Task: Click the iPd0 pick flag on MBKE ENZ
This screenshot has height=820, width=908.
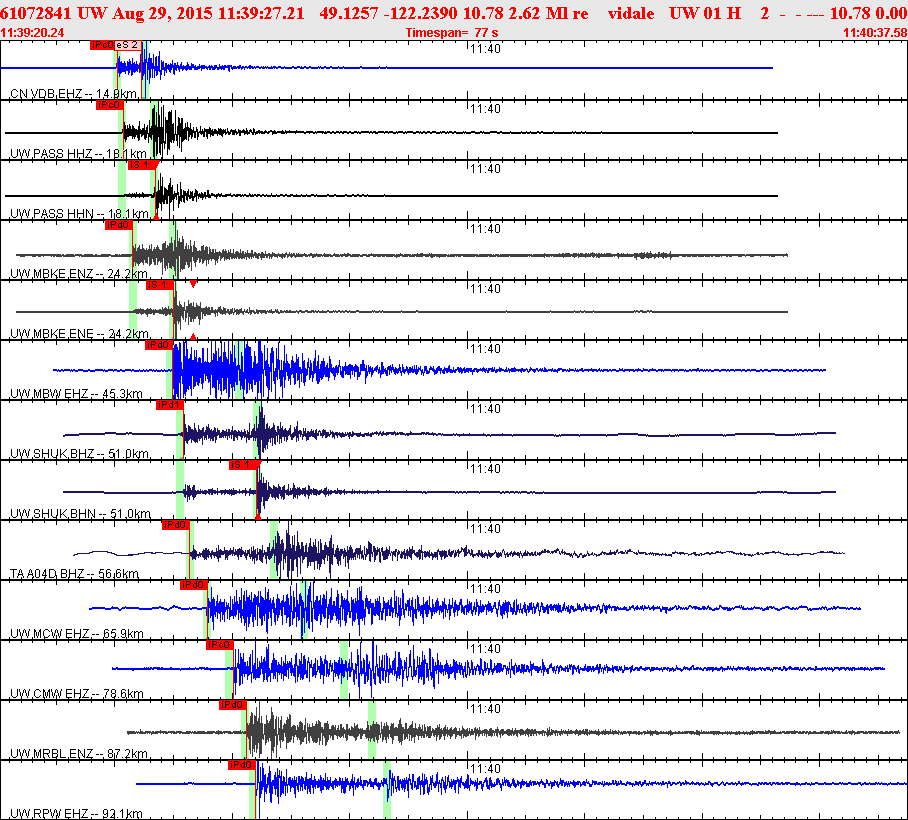Action: pos(119,225)
